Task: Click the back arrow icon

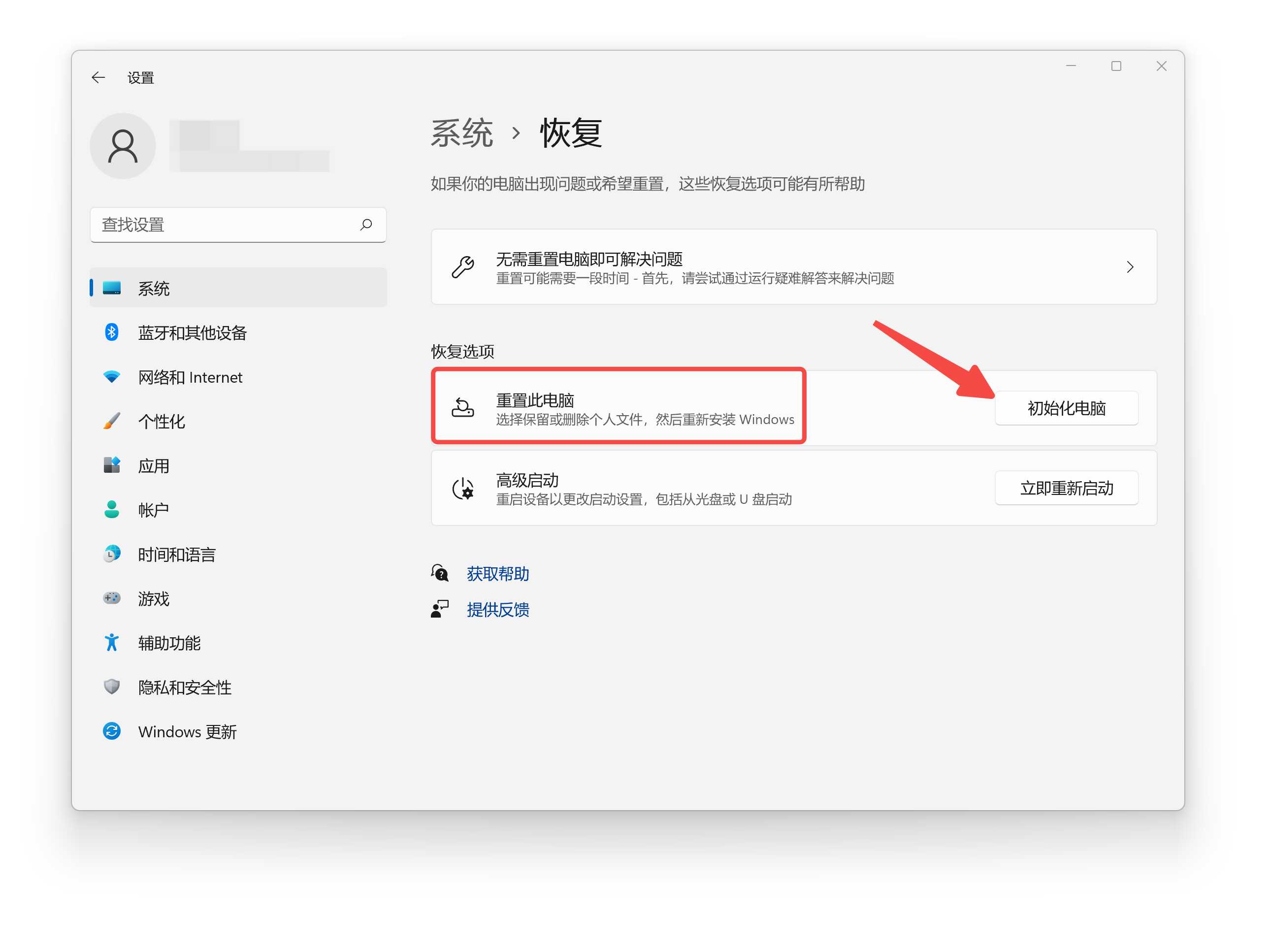Action: (98, 77)
